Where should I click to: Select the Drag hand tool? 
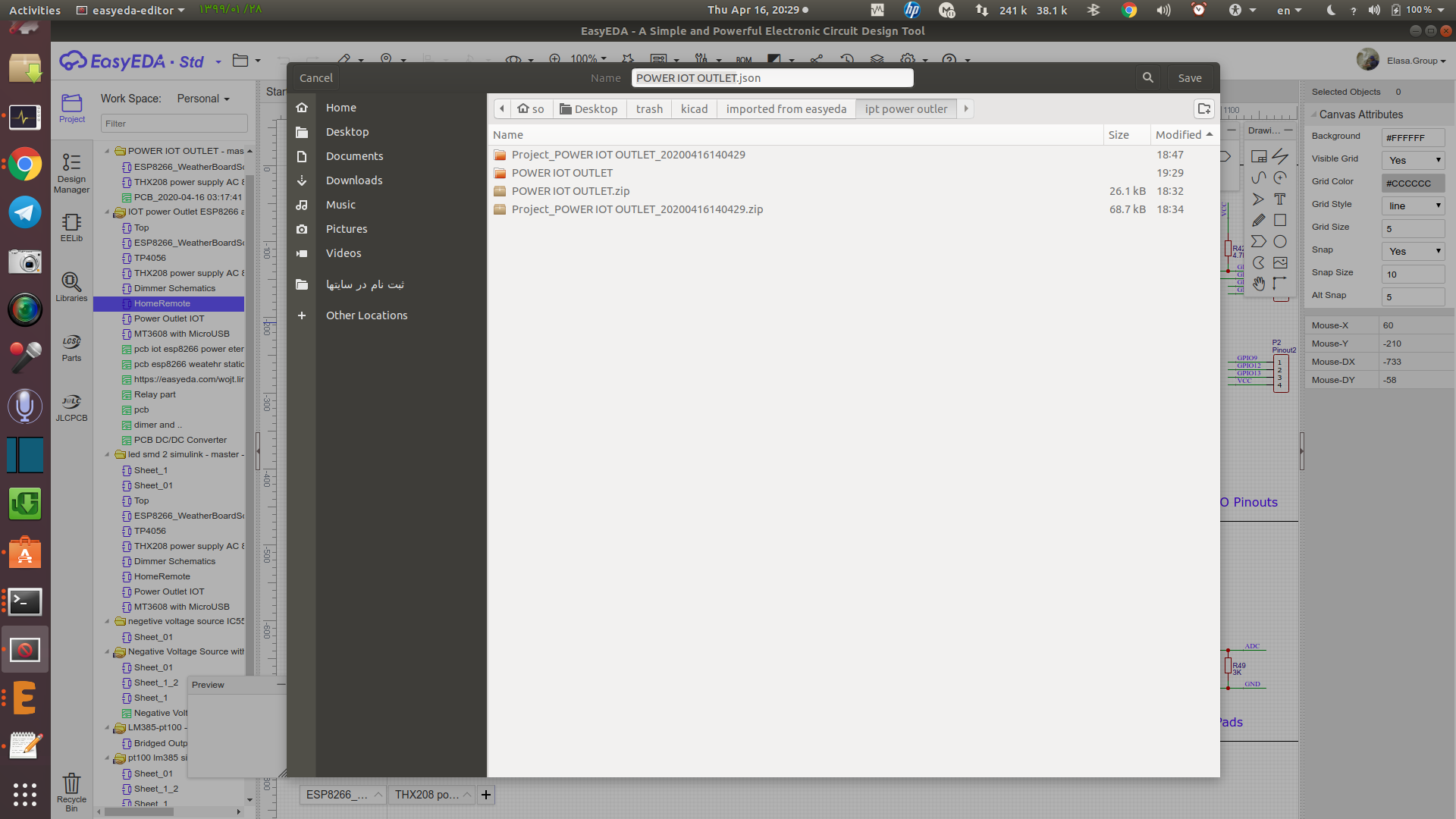coord(1259,284)
